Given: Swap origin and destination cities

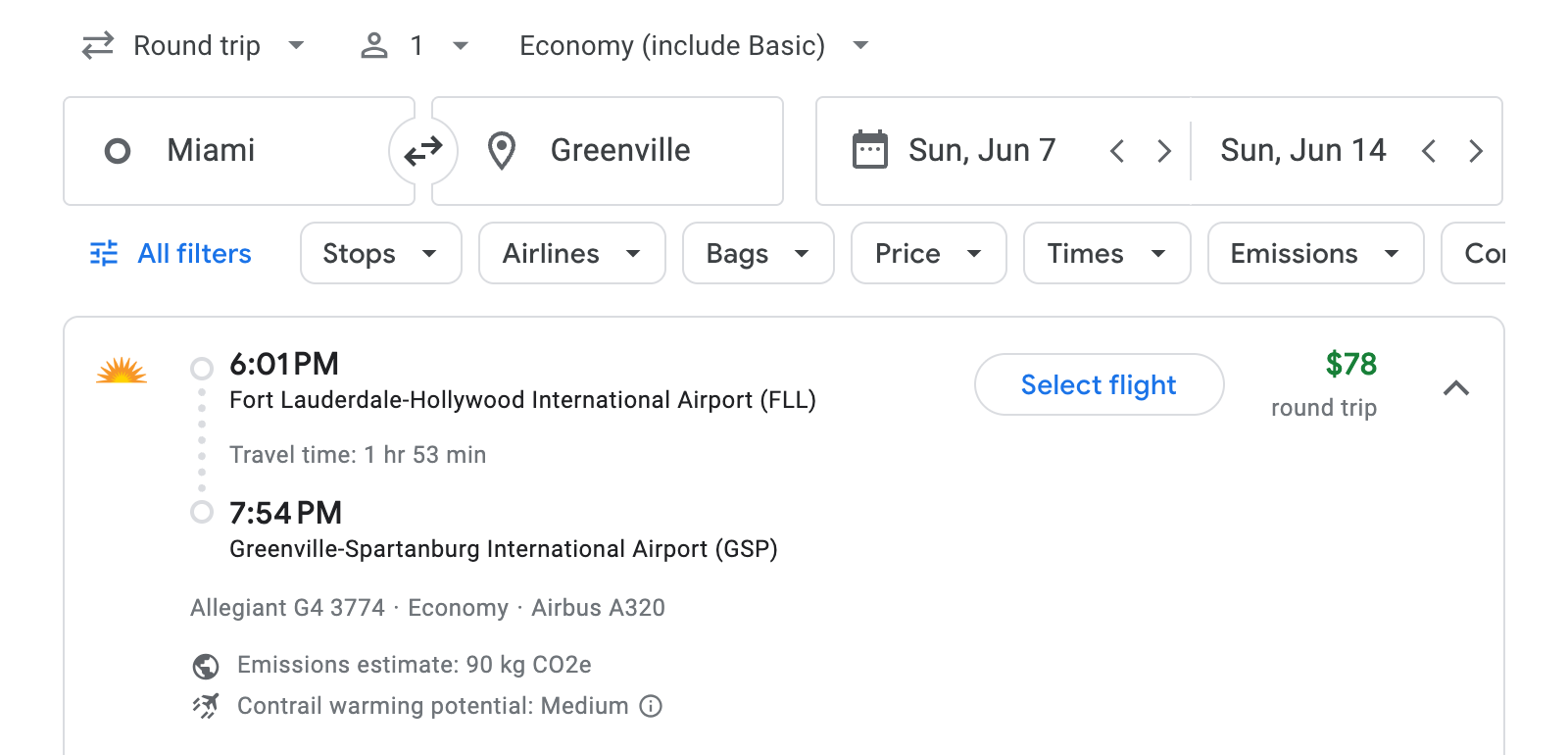Looking at the screenshot, I should 423,151.
